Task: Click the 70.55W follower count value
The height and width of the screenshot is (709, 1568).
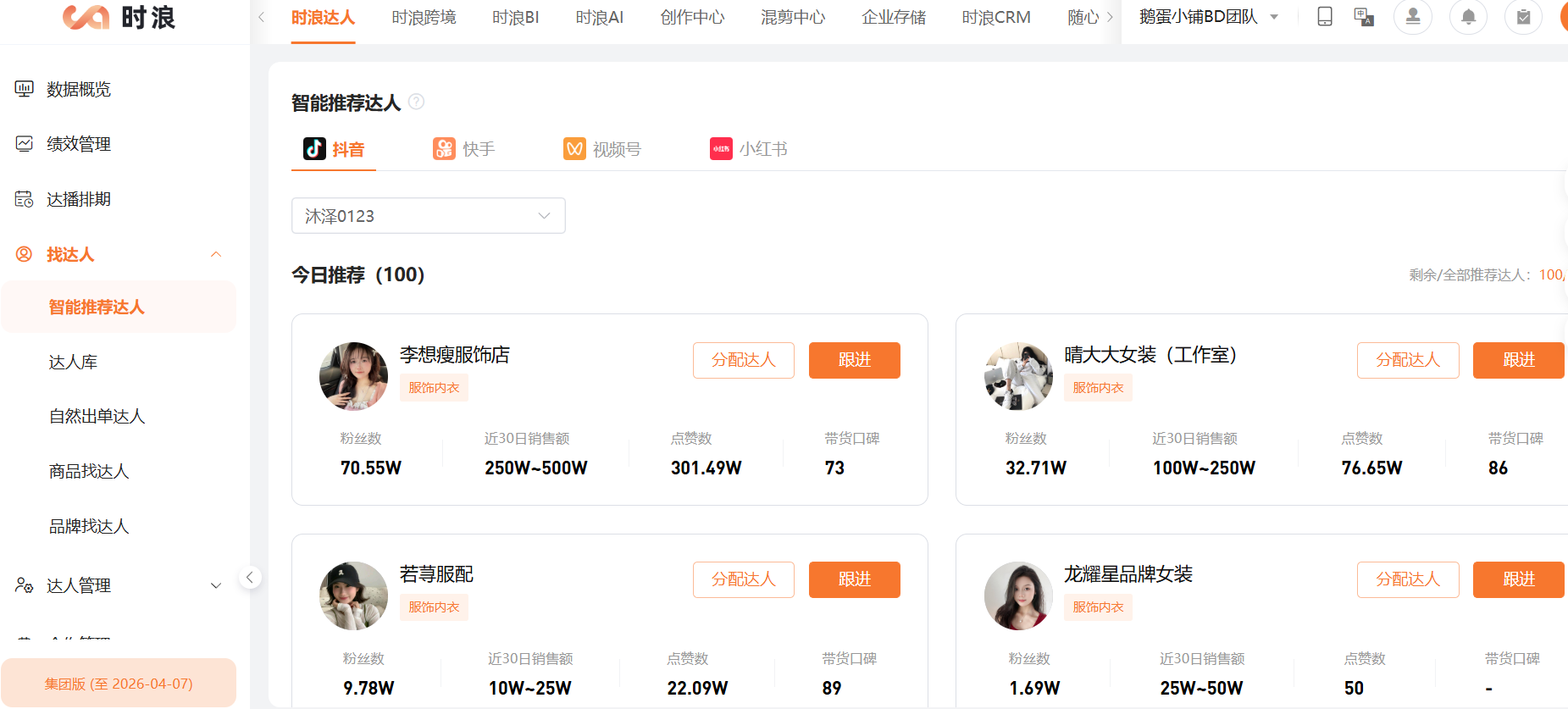Action: 371,468
